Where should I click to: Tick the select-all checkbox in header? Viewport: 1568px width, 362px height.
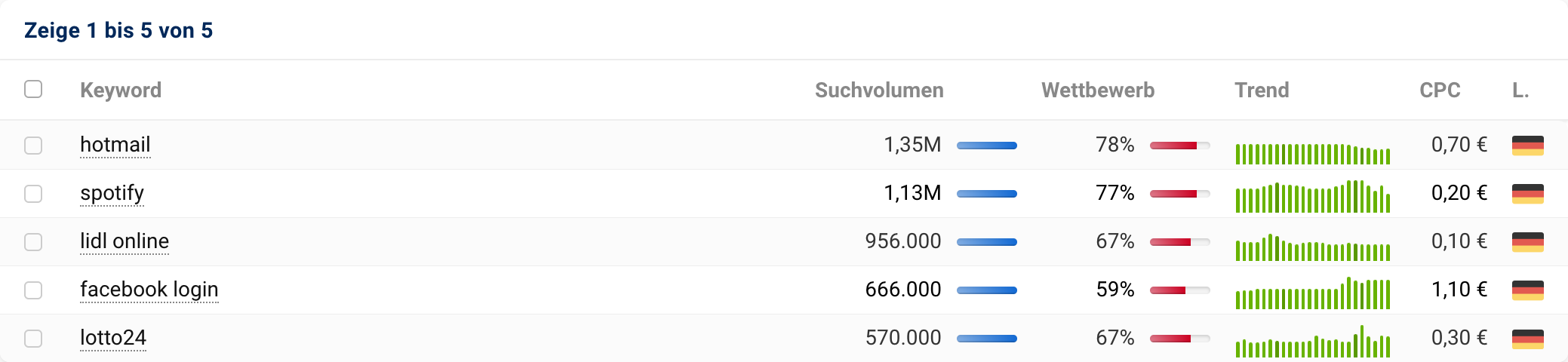tap(33, 89)
